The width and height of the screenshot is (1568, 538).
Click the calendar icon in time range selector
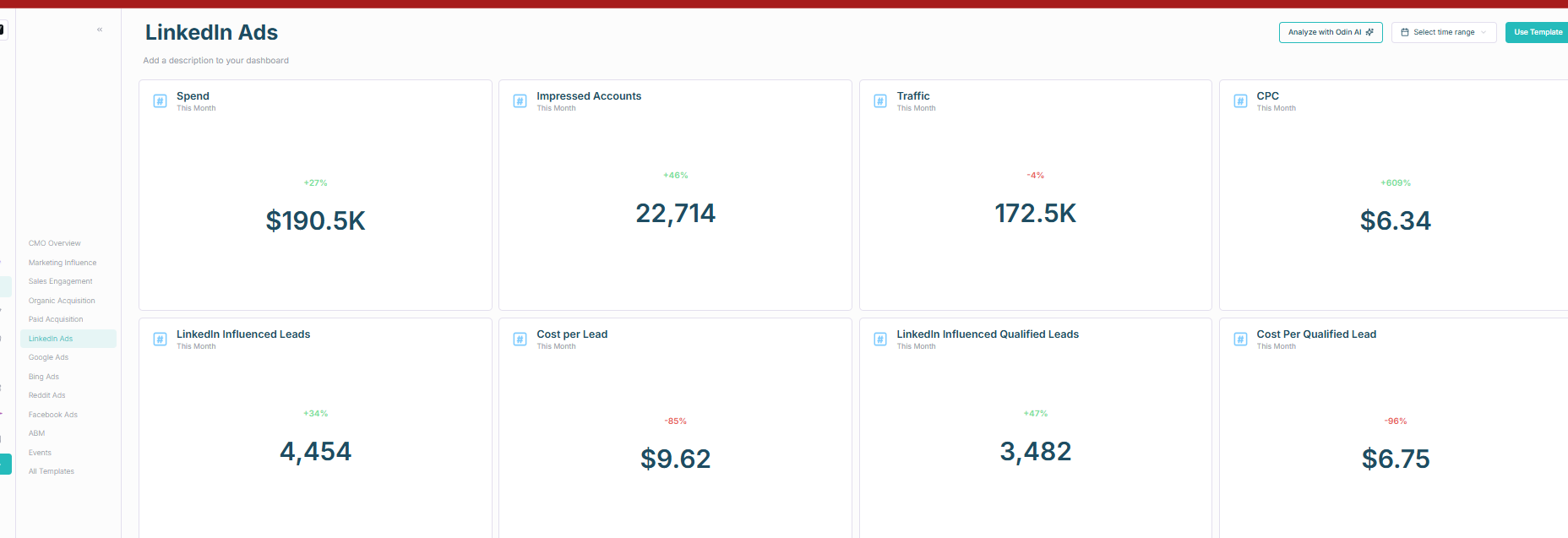(1405, 32)
